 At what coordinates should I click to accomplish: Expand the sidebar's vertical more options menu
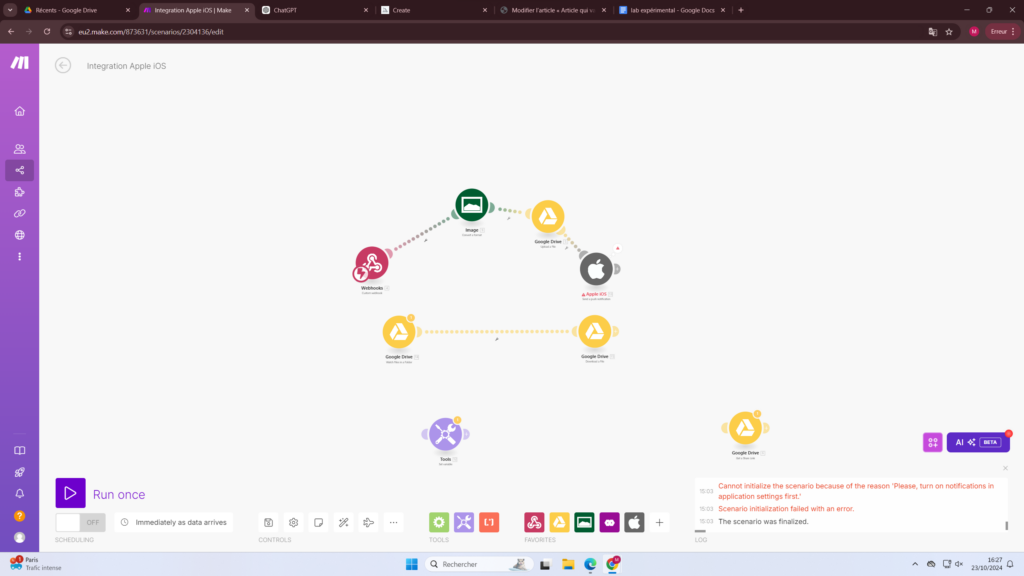(19, 257)
